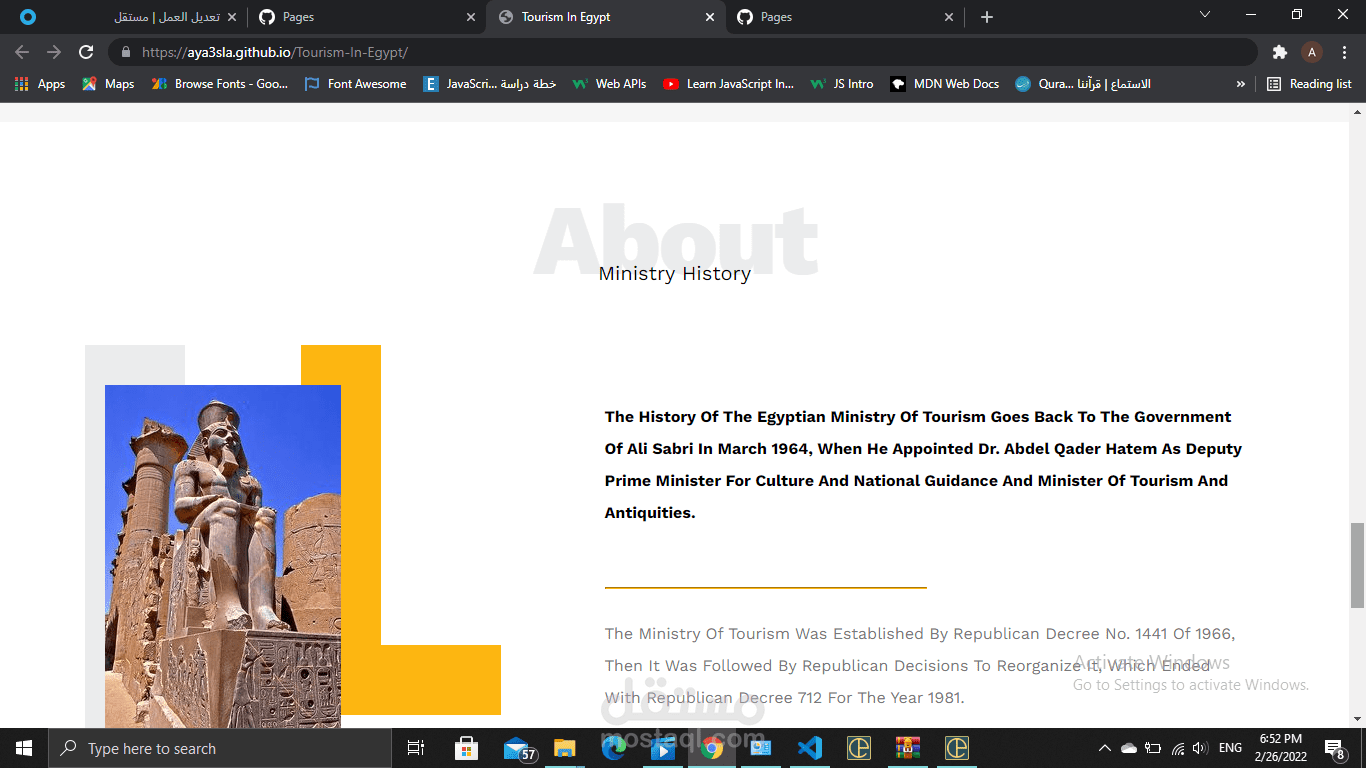Open the JS Intro bookmark
The width and height of the screenshot is (1366, 768).
click(842, 84)
